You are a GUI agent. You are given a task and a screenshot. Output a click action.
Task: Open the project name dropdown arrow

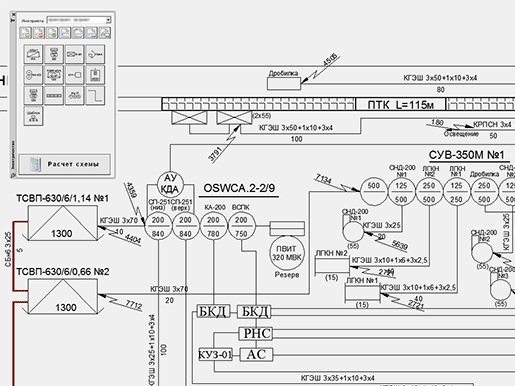pyautogui.click(x=108, y=20)
